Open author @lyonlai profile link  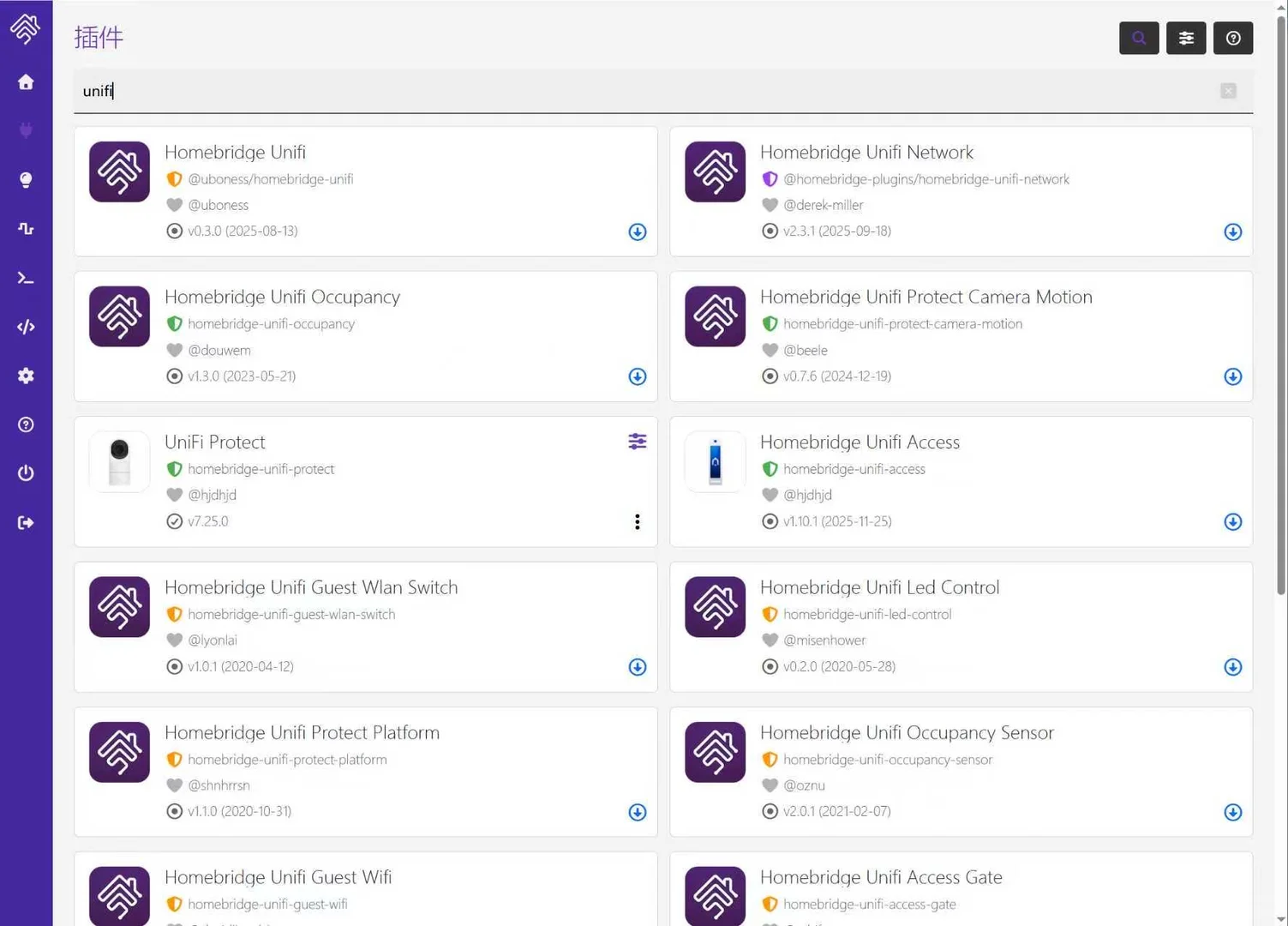[213, 640]
